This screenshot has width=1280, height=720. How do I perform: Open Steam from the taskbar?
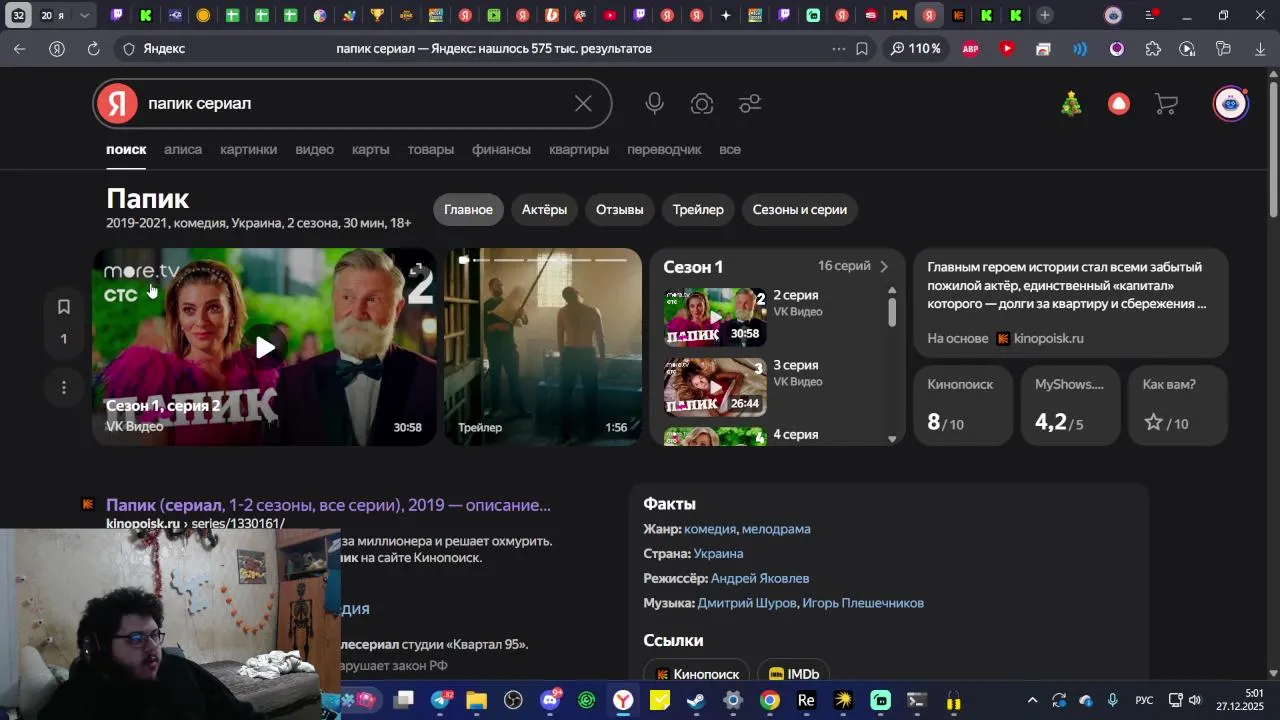pyautogui.click(x=696, y=700)
